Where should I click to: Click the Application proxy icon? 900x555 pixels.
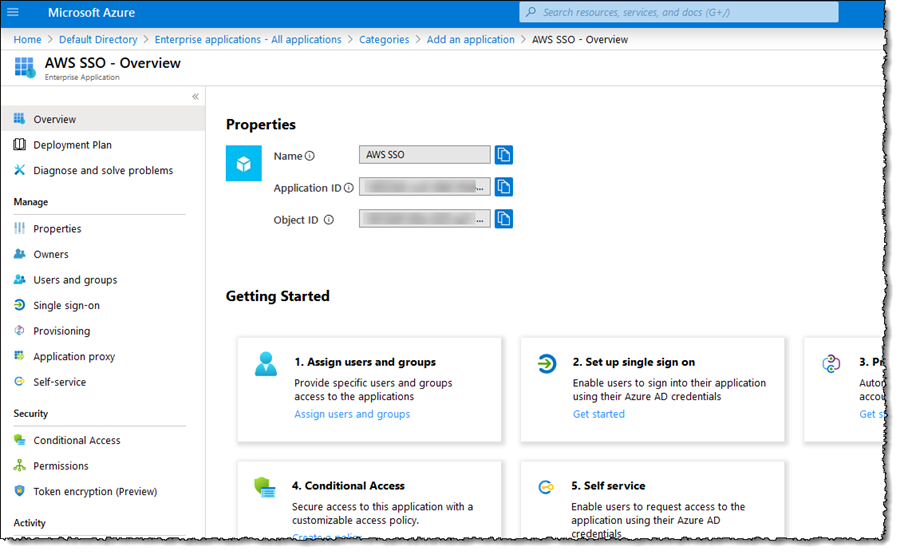(20, 356)
